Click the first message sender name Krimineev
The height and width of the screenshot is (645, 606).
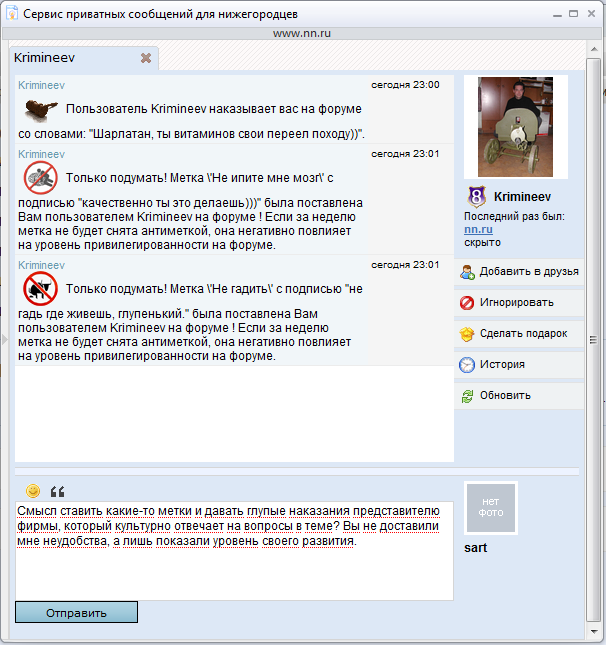(41, 85)
